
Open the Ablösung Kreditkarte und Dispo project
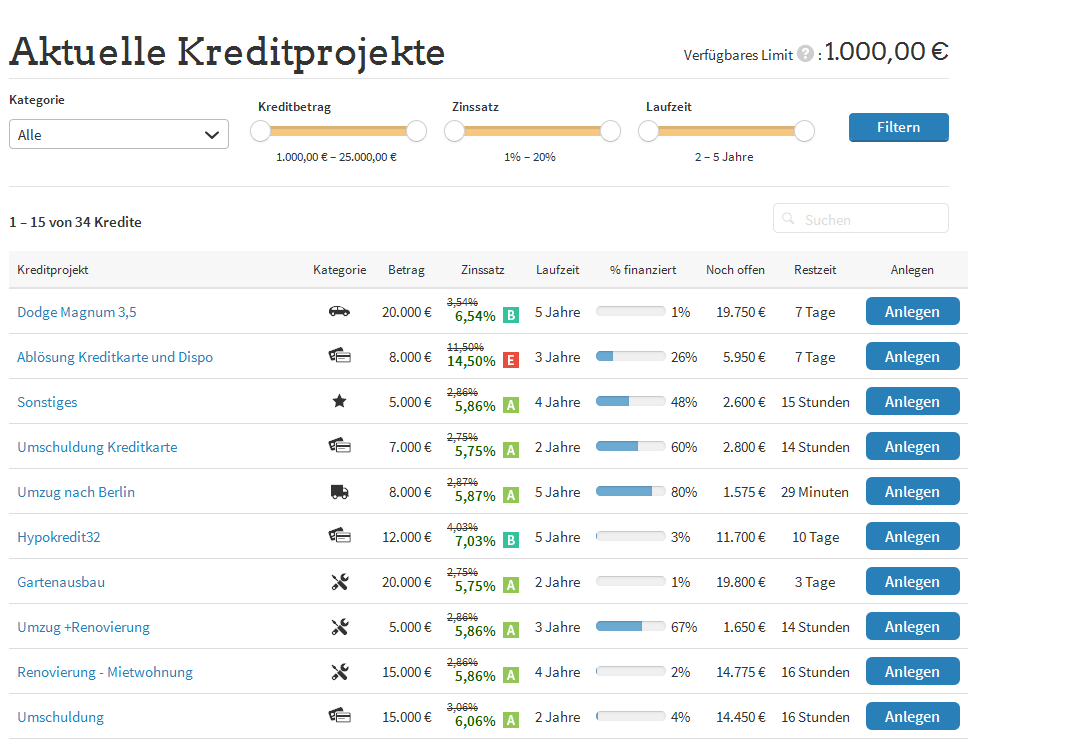[x=115, y=357]
